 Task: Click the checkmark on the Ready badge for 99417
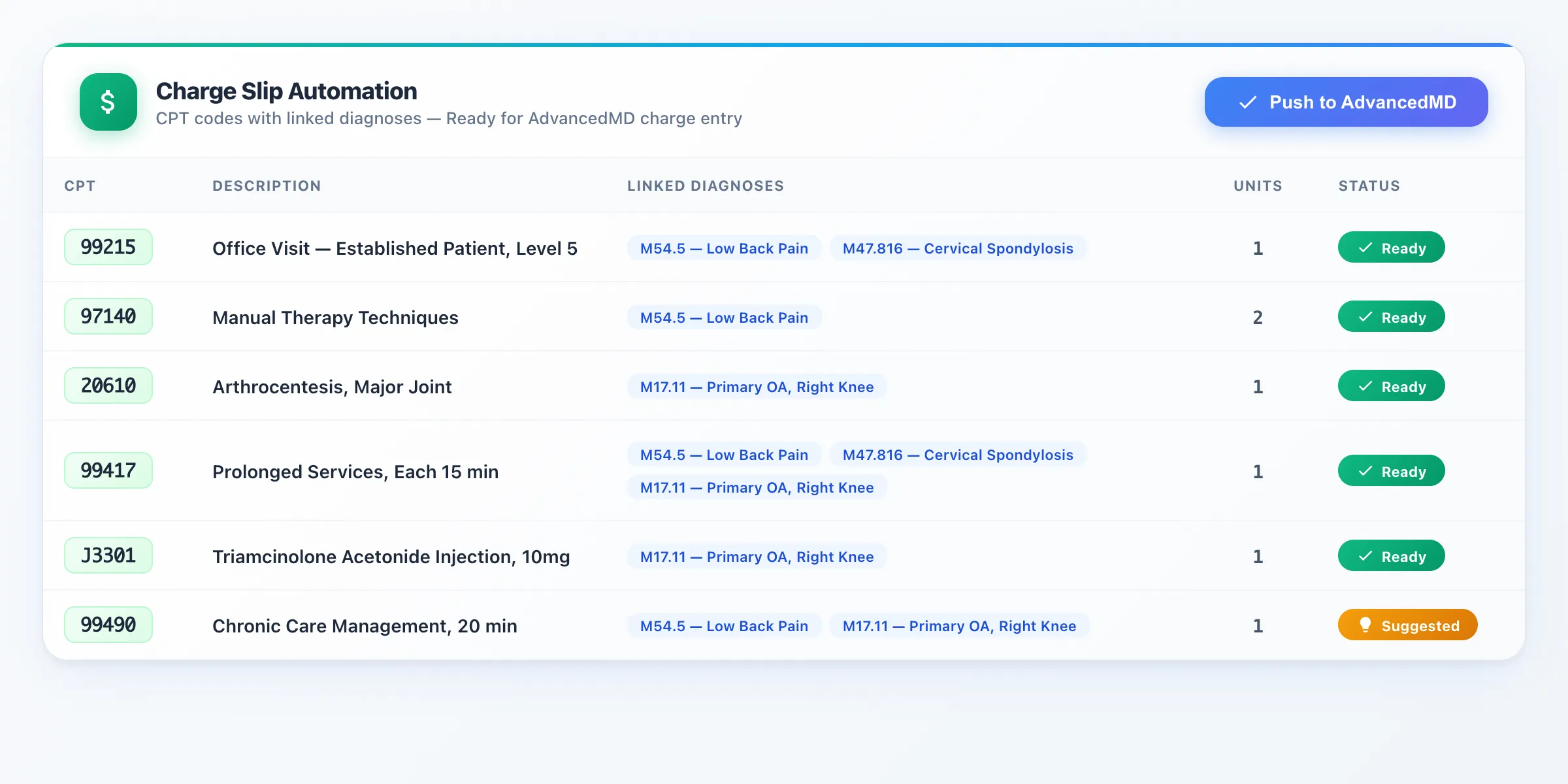click(x=1364, y=470)
